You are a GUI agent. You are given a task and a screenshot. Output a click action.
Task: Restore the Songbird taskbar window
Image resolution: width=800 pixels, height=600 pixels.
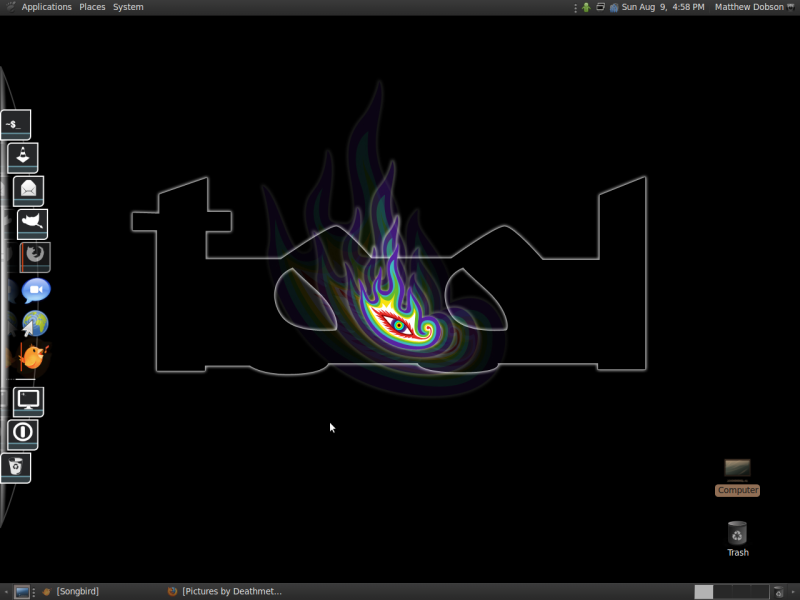71,592
